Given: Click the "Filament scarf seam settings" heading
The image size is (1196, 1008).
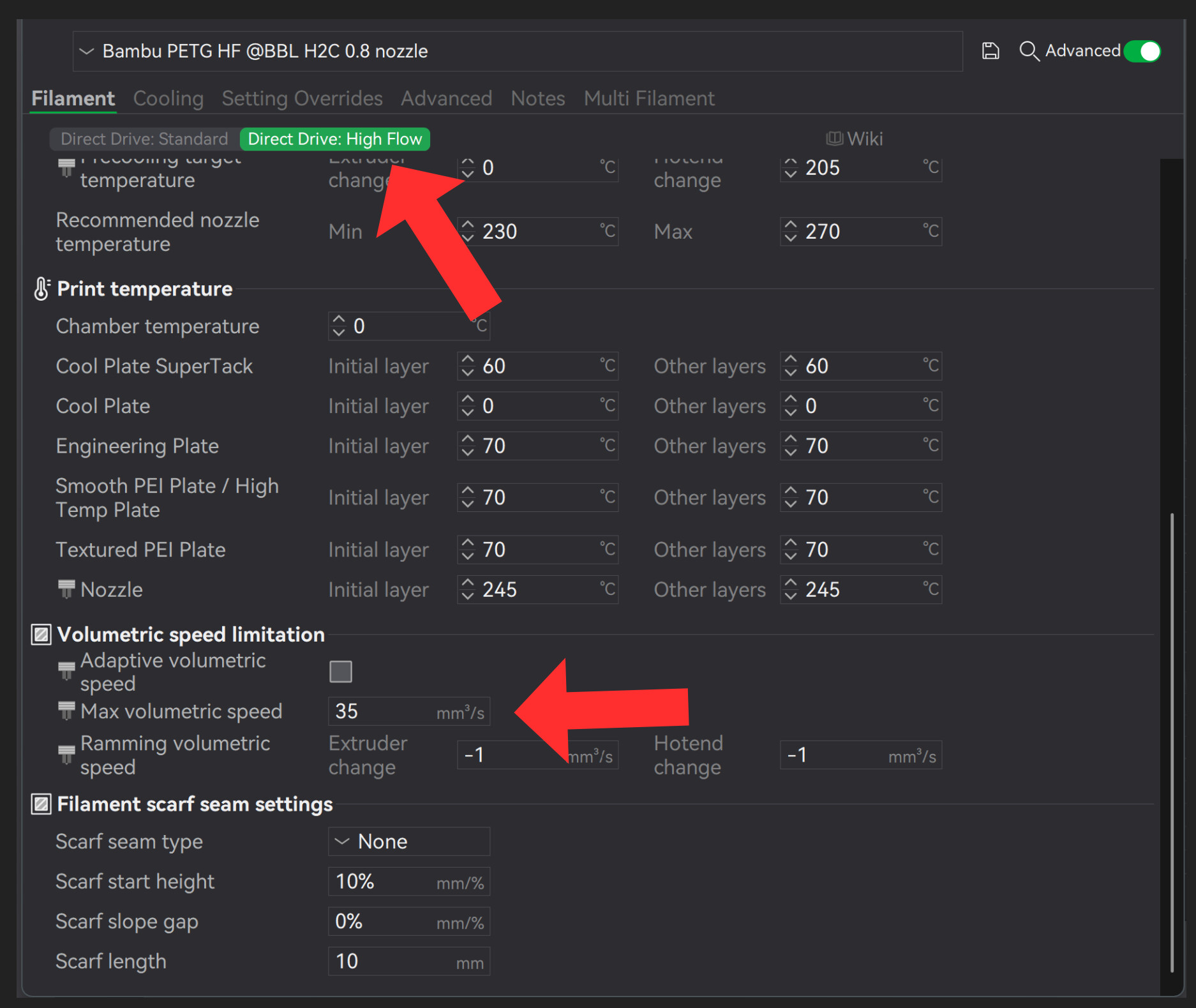Looking at the screenshot, I should (x=195, y=804).
